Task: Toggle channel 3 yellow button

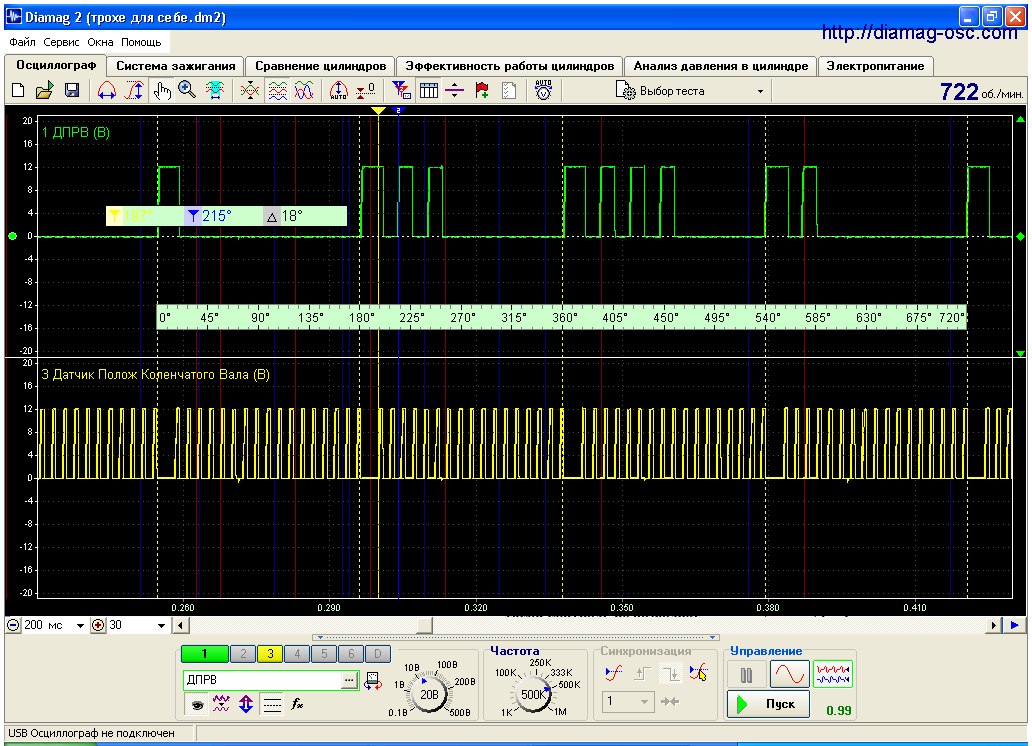Action: (270, 654)
